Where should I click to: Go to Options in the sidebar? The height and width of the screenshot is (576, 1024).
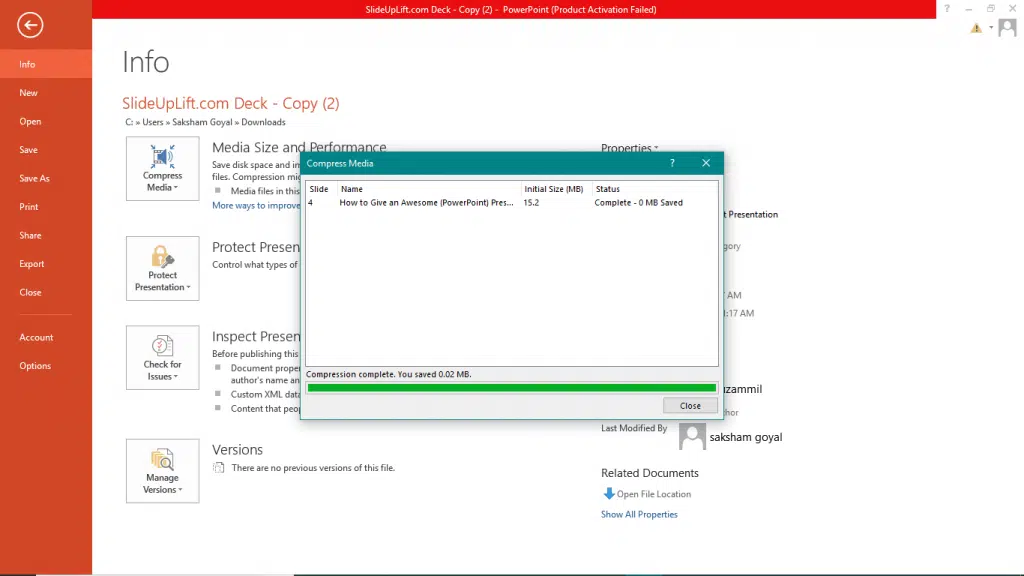(x=35, y=366)
